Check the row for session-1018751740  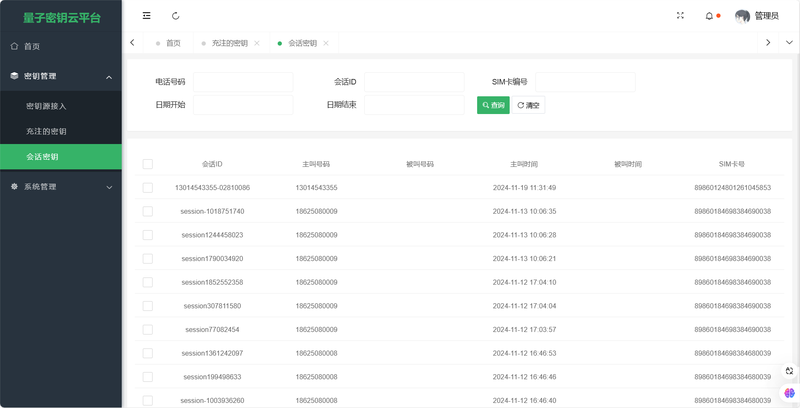(148, 211)
